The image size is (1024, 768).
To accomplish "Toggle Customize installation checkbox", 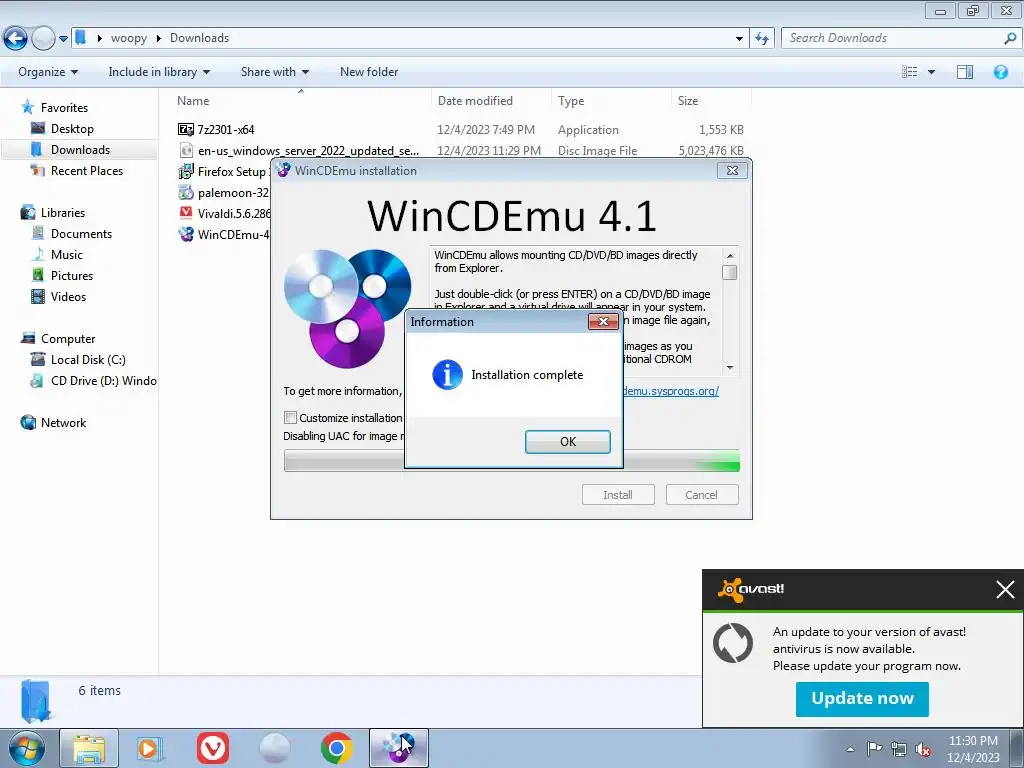I will 291,417.
